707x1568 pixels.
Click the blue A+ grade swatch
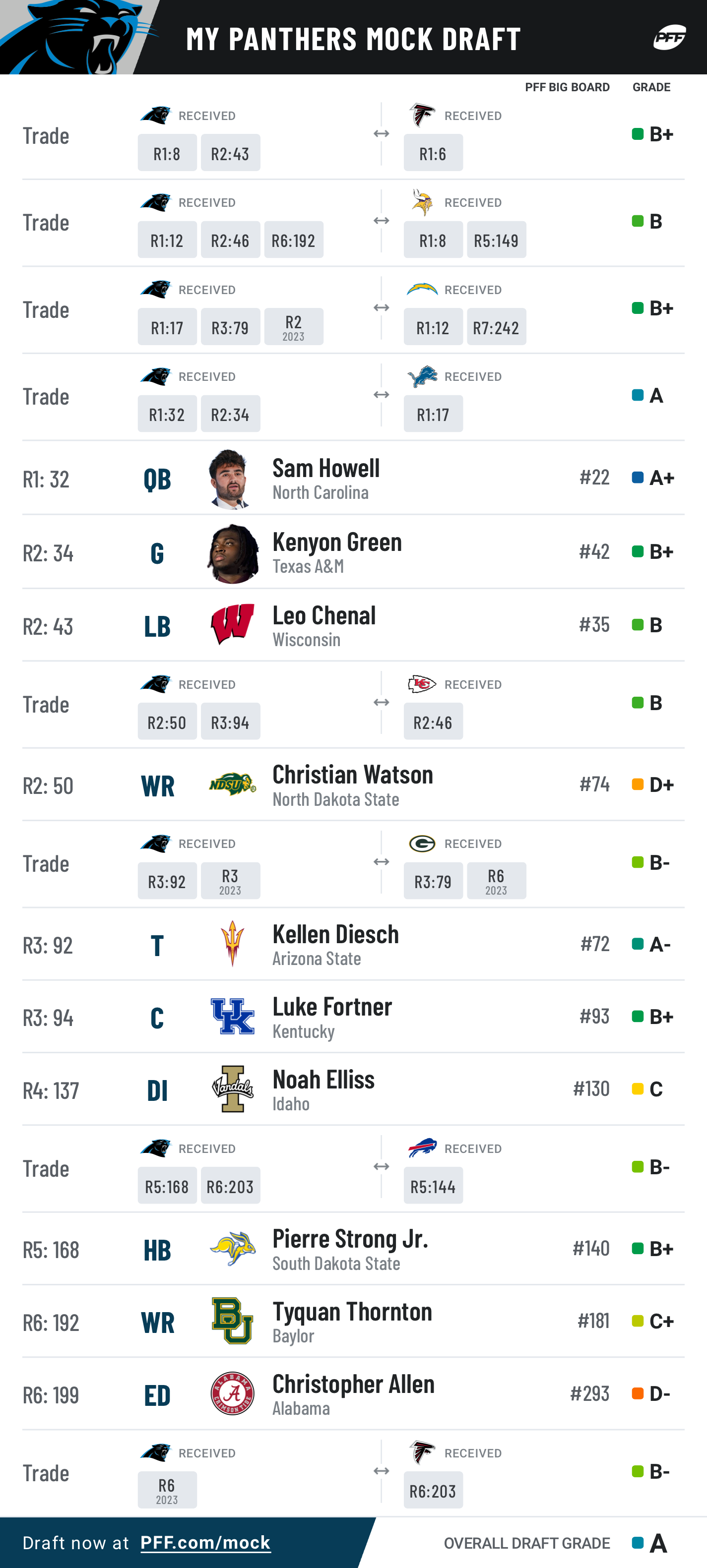pyautogui.click(x=638, y=478)
